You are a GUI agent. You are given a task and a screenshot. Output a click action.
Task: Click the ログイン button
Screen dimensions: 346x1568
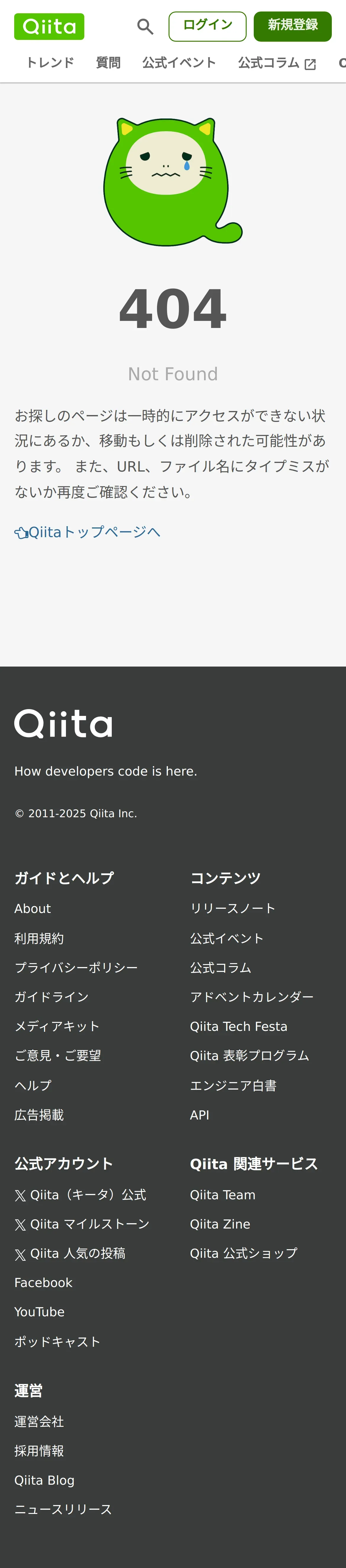click(207, 26)
